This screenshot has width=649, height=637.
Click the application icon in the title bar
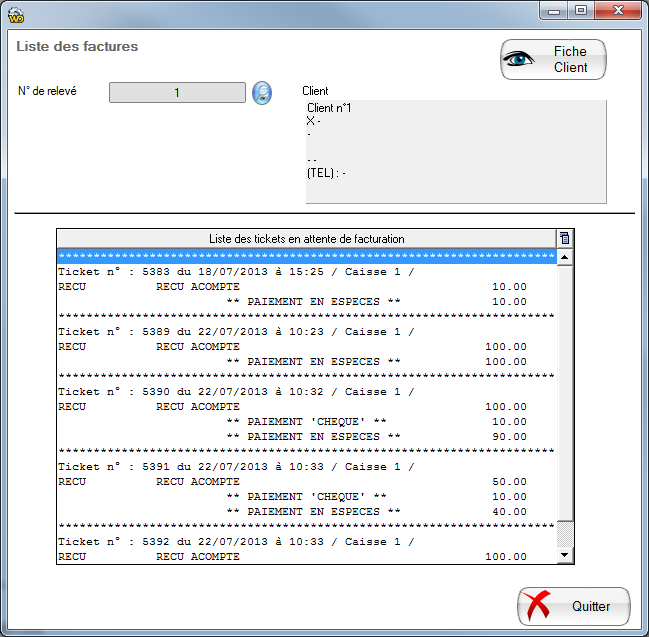[x=15, y=13]
